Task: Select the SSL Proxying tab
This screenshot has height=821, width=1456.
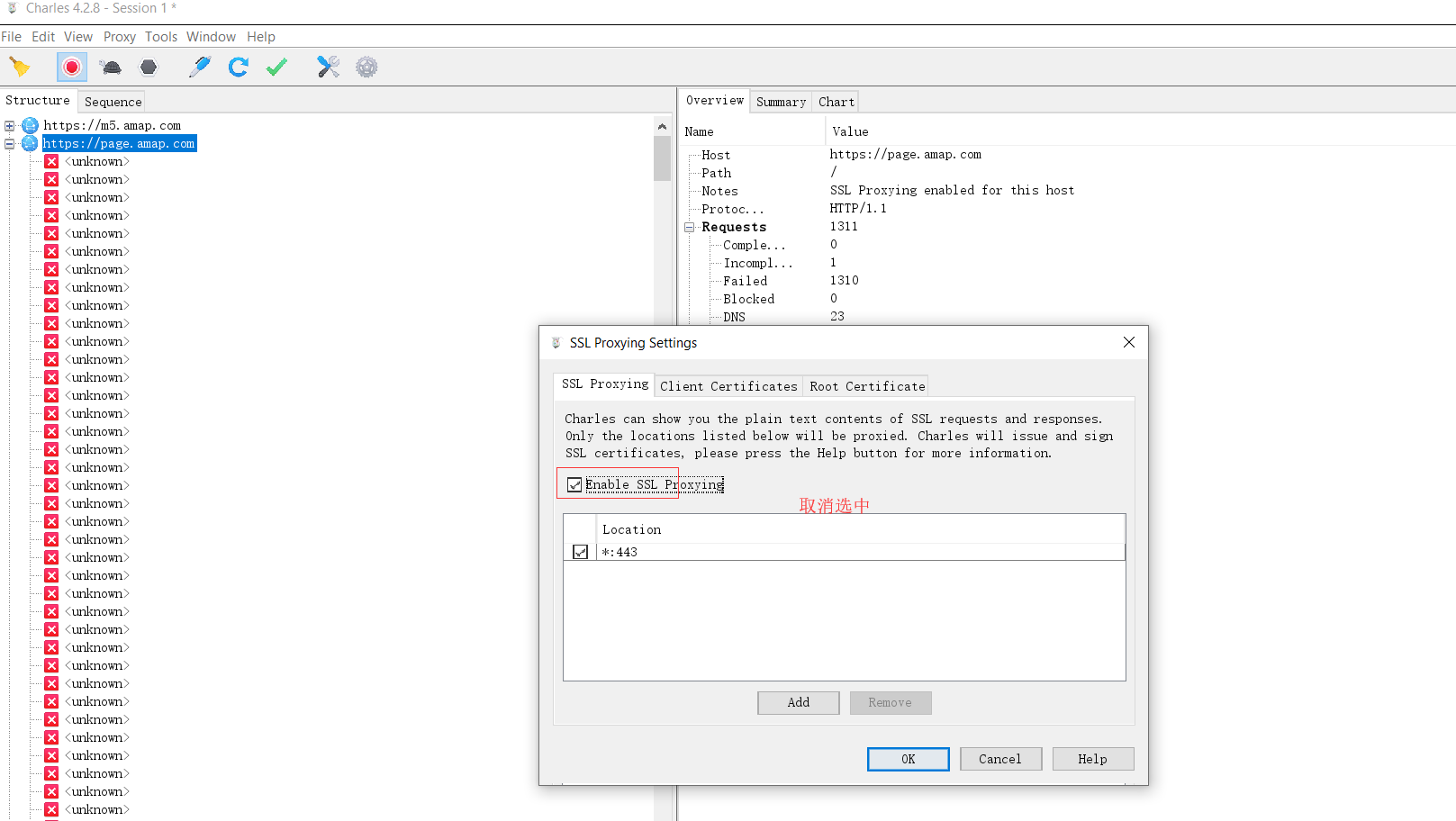Action: [605, 384]
